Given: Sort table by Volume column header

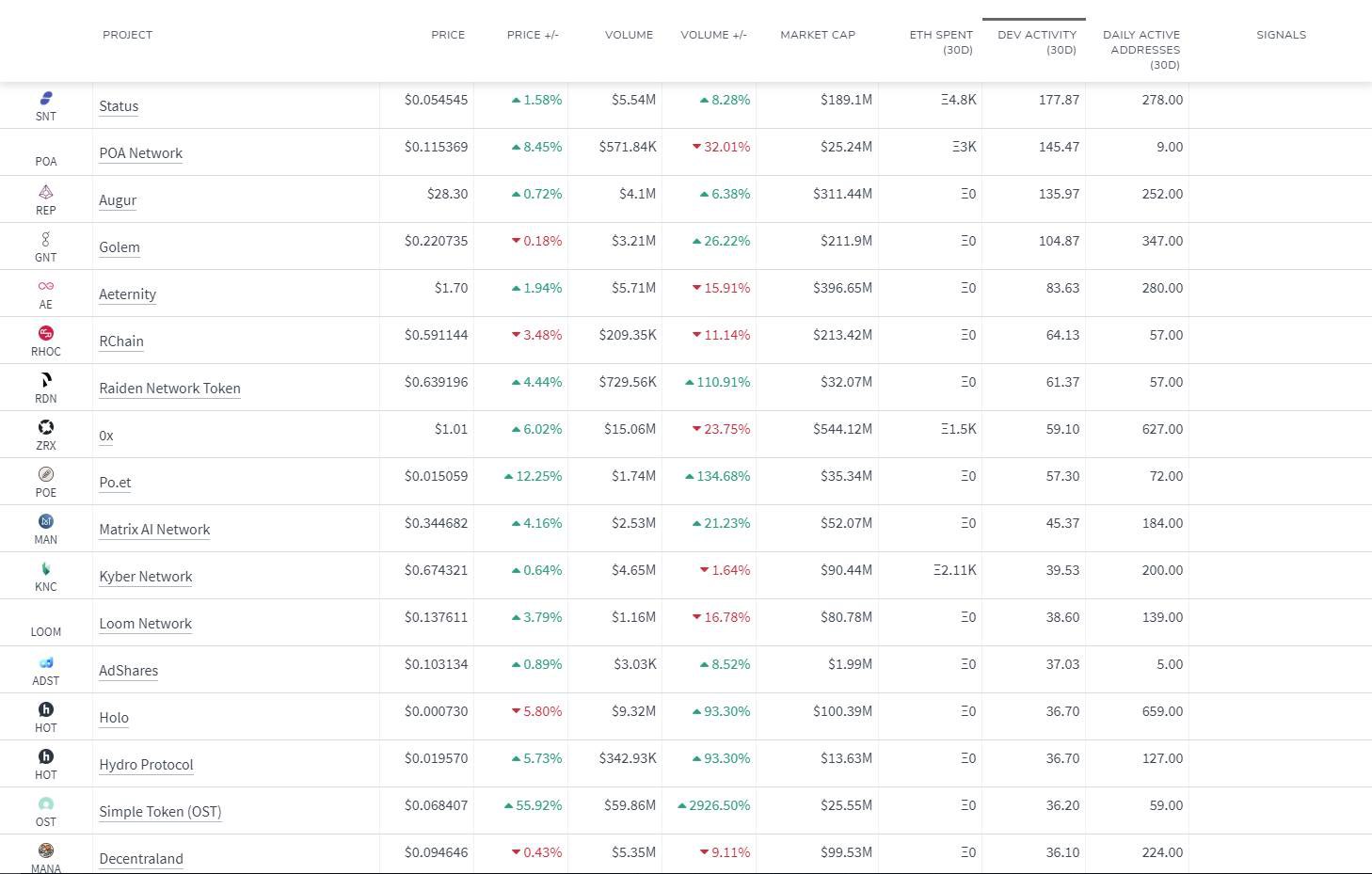Looking at the screenshot, I should [x=629, y=35].
